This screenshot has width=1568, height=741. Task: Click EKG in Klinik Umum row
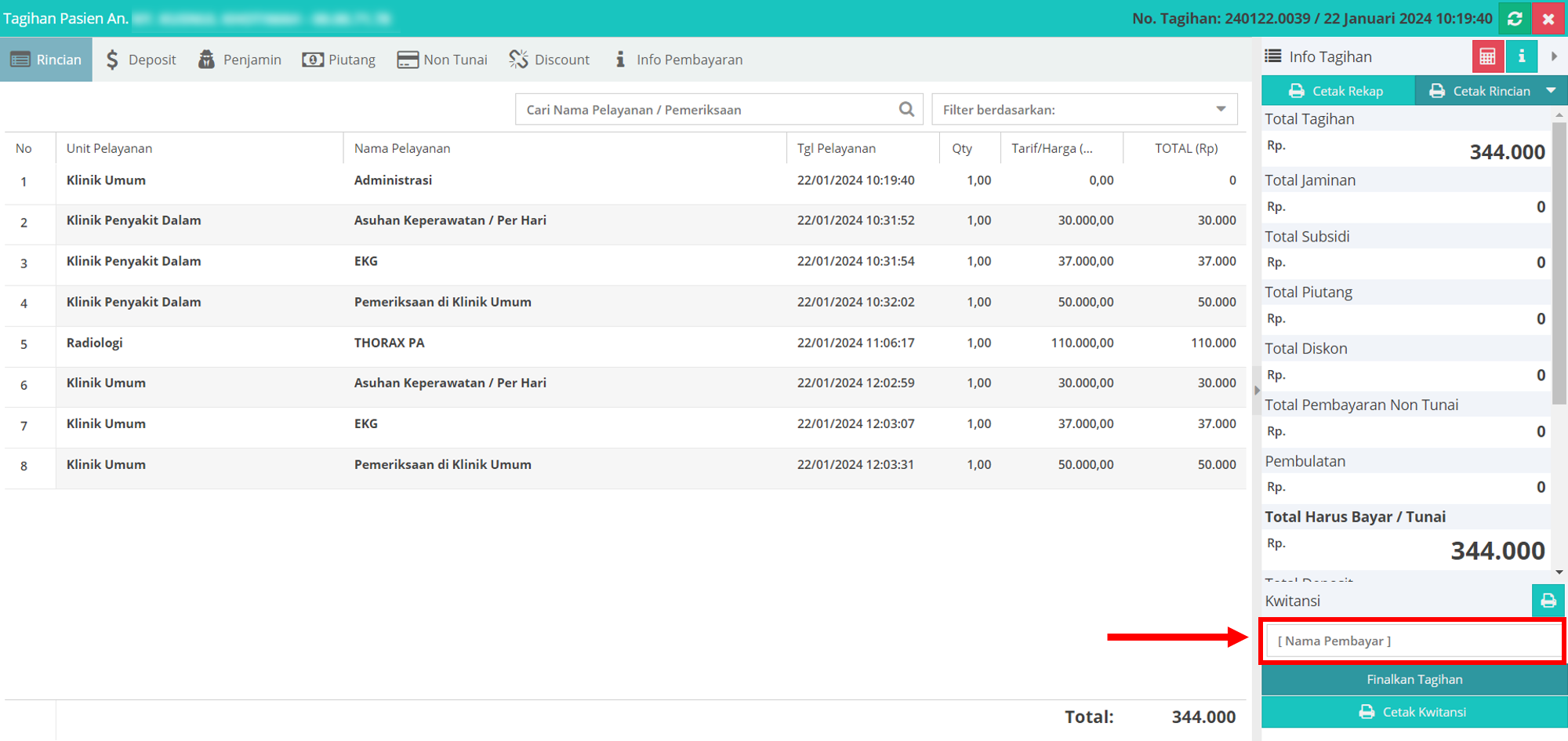point(366,423)
